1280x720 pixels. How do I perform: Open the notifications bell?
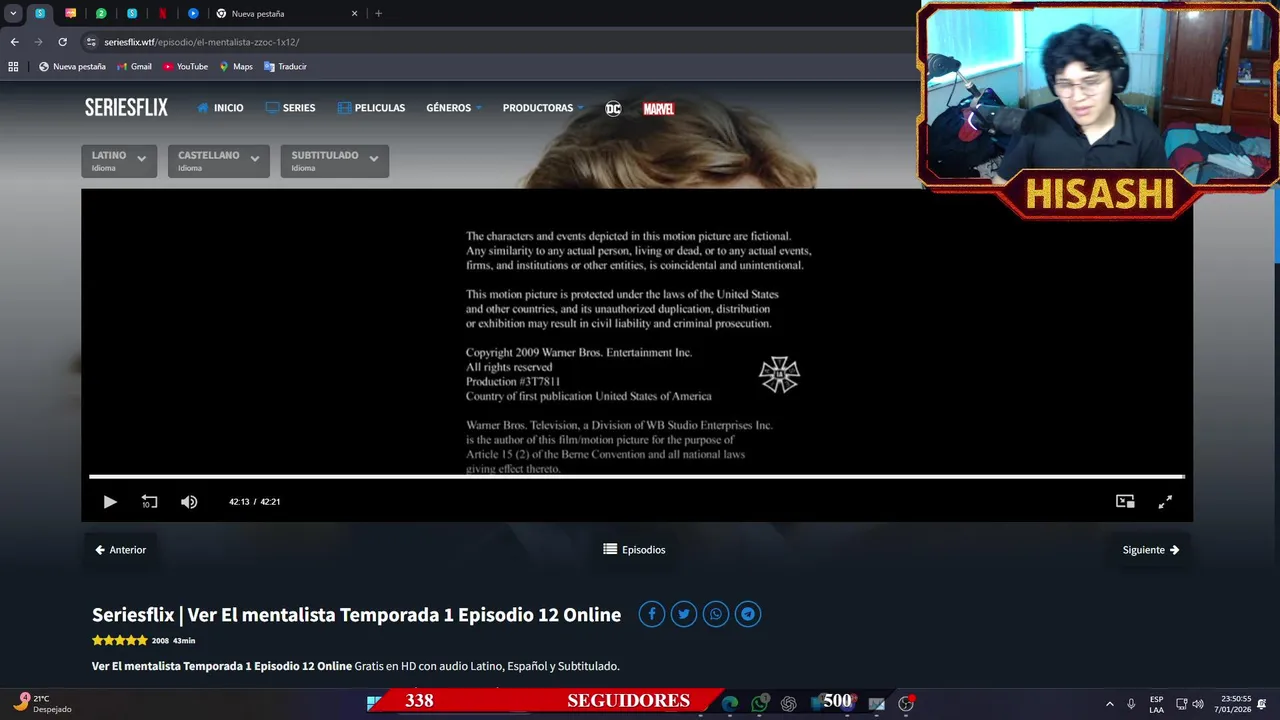click(1262, 704)
